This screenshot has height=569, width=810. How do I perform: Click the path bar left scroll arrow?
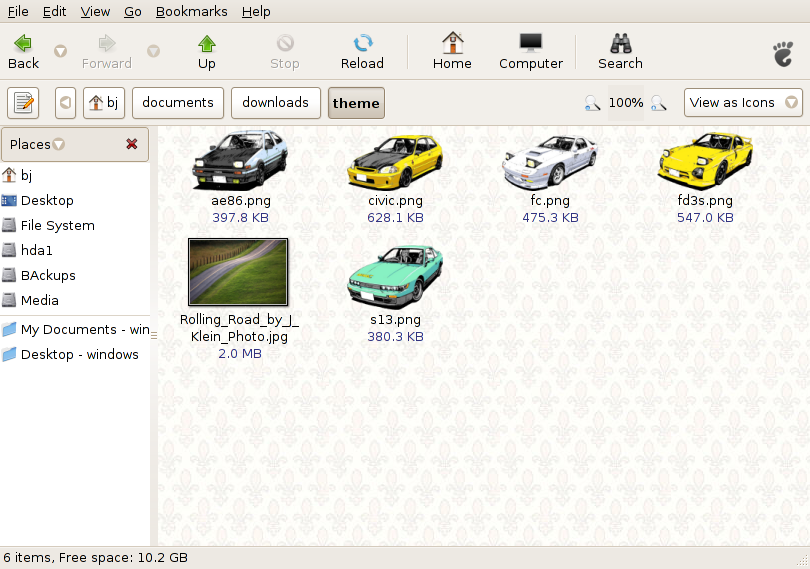66,103
